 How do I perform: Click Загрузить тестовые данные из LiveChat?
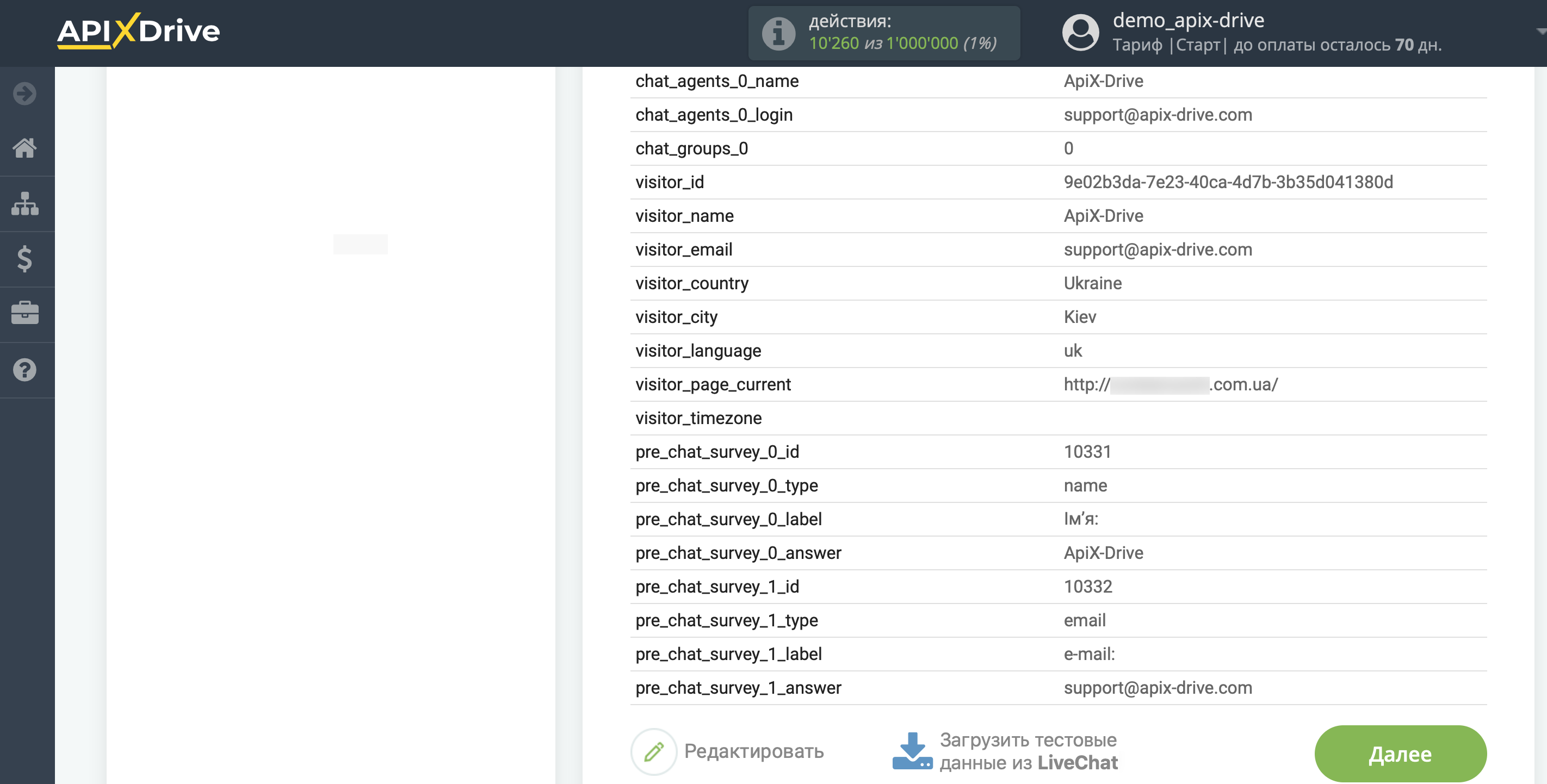click(x=1028, y=751)
